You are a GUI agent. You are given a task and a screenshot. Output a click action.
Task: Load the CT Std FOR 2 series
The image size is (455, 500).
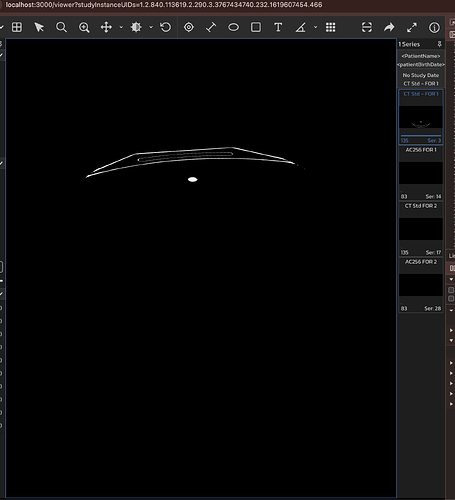[421, 229]
